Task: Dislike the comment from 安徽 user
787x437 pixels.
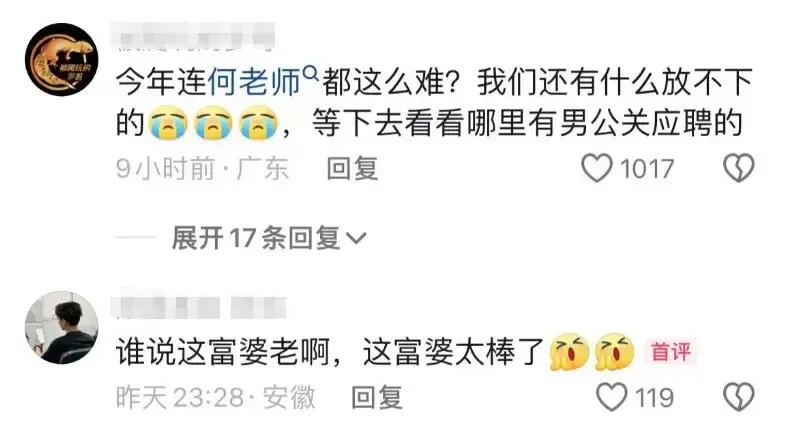Action: point(738,397)
